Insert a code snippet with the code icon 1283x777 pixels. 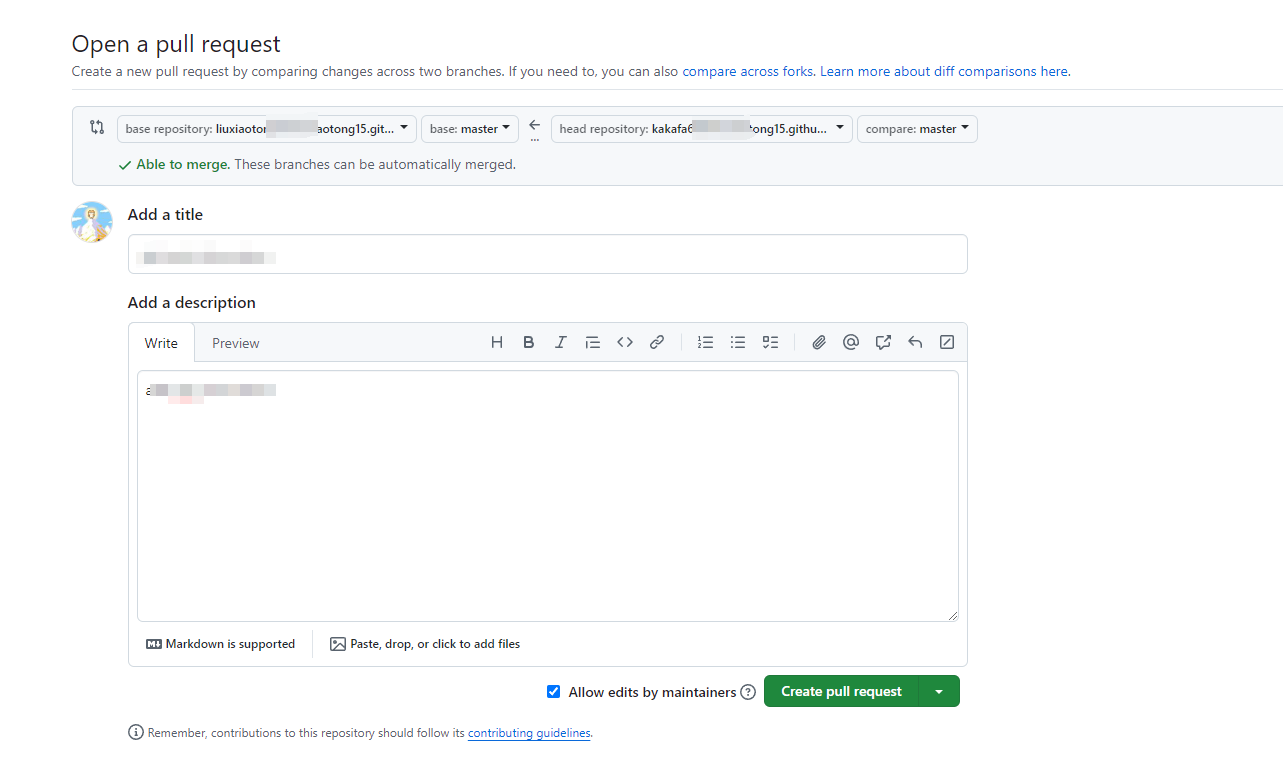(625, 342)
